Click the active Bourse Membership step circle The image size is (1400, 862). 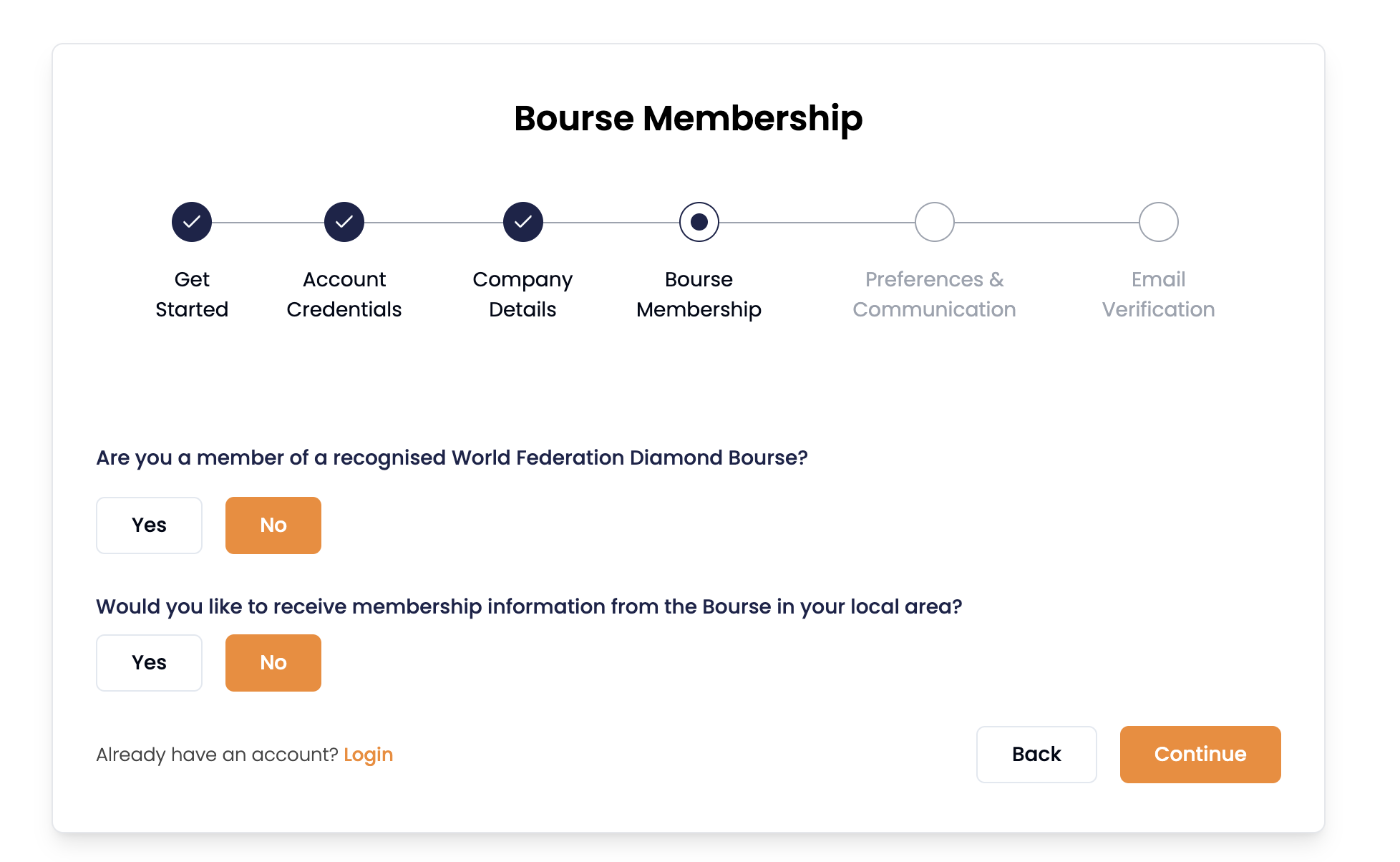click(699, 222)
